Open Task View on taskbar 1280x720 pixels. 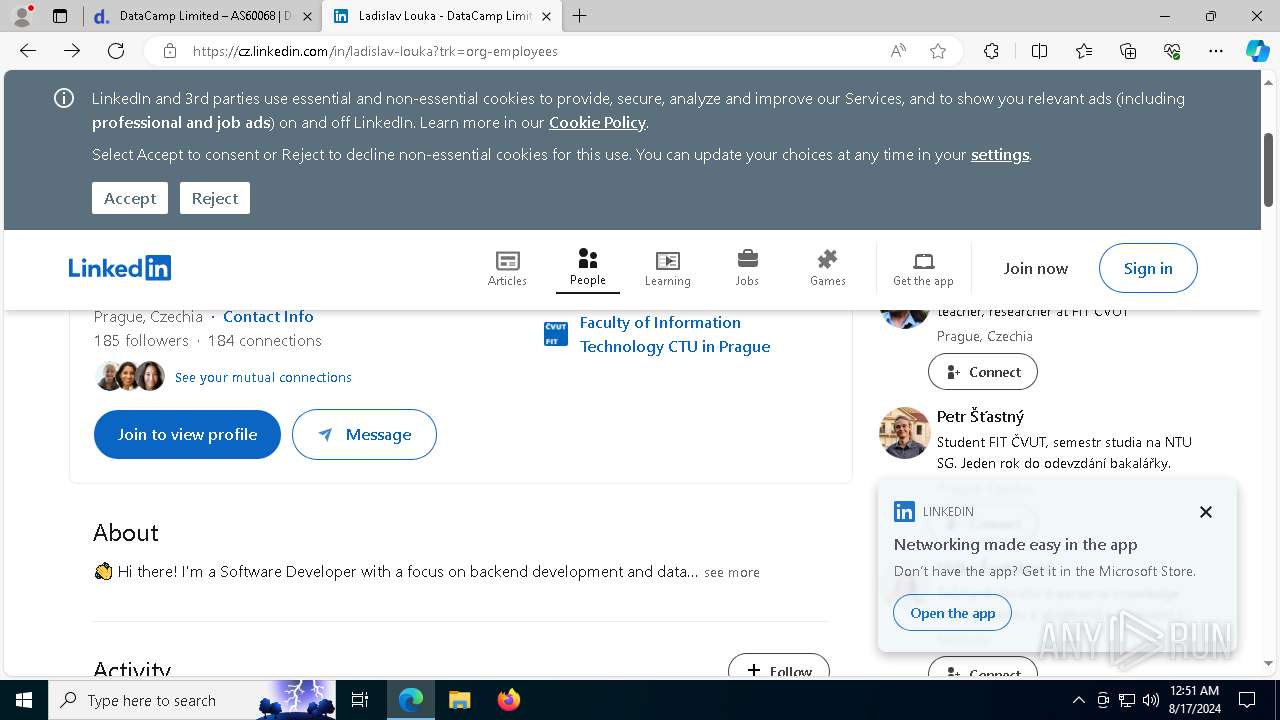[x=360, y=700]
